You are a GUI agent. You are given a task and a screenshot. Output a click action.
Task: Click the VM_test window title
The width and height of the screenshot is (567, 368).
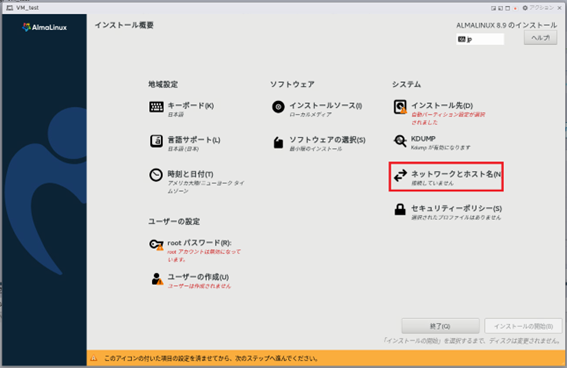click(x=27, y=8)
